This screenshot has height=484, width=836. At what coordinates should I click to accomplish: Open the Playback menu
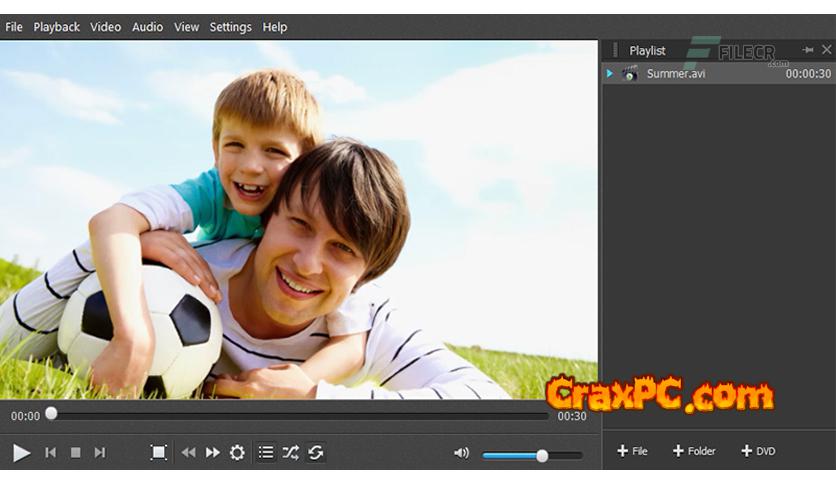click(x=56, y=27)
